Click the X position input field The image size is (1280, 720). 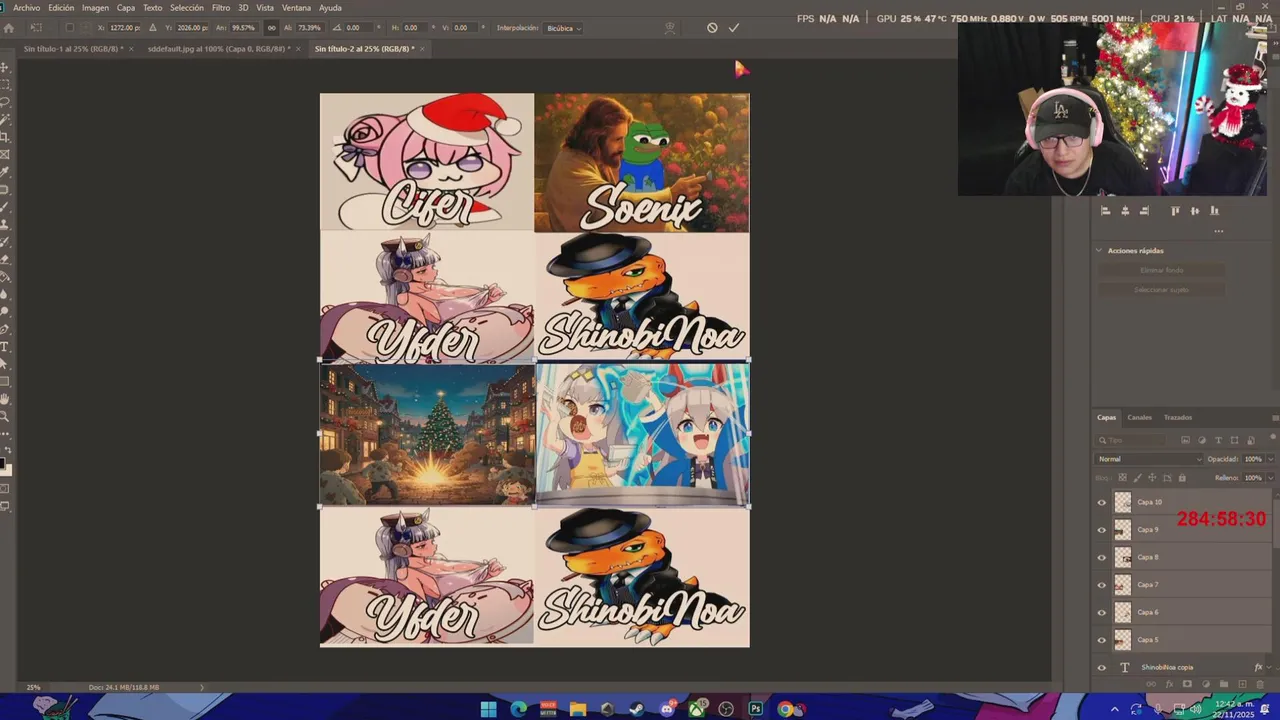(x=124, y=28)
